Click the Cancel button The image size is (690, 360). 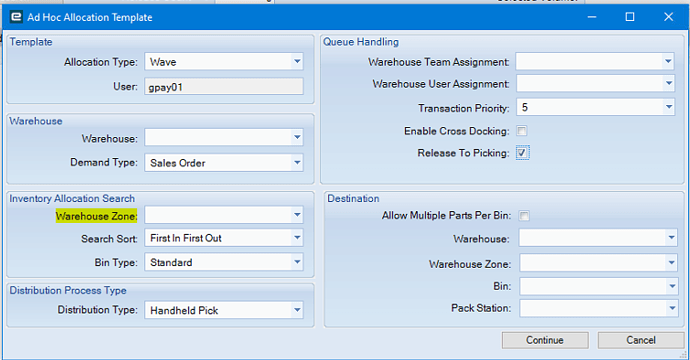click(x=641, y=340)
